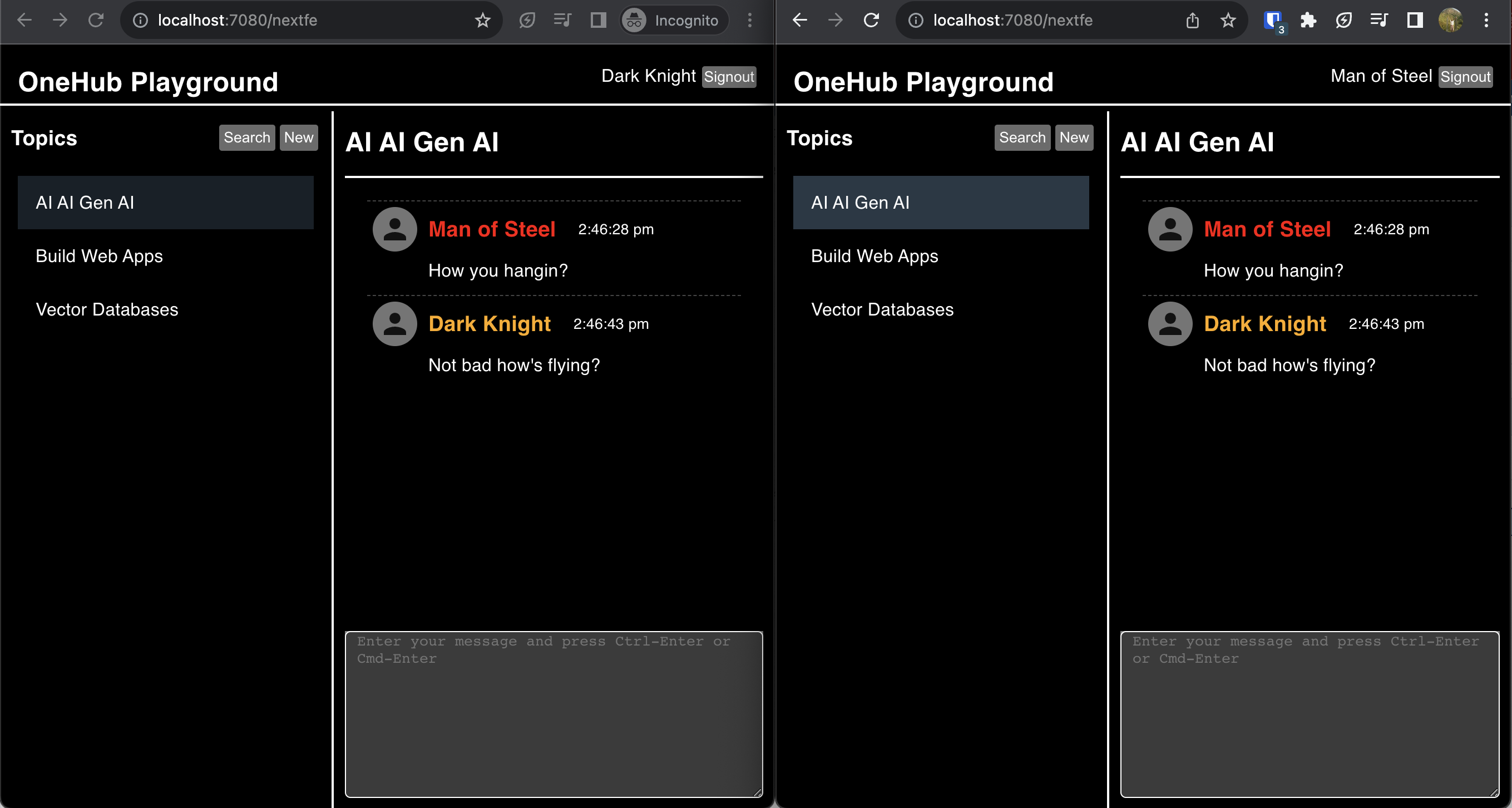Open three-dot Chrome menu in right browser
Image resolution: width=1512 pixels, height=808 pixels.
tap(1486, 21)
